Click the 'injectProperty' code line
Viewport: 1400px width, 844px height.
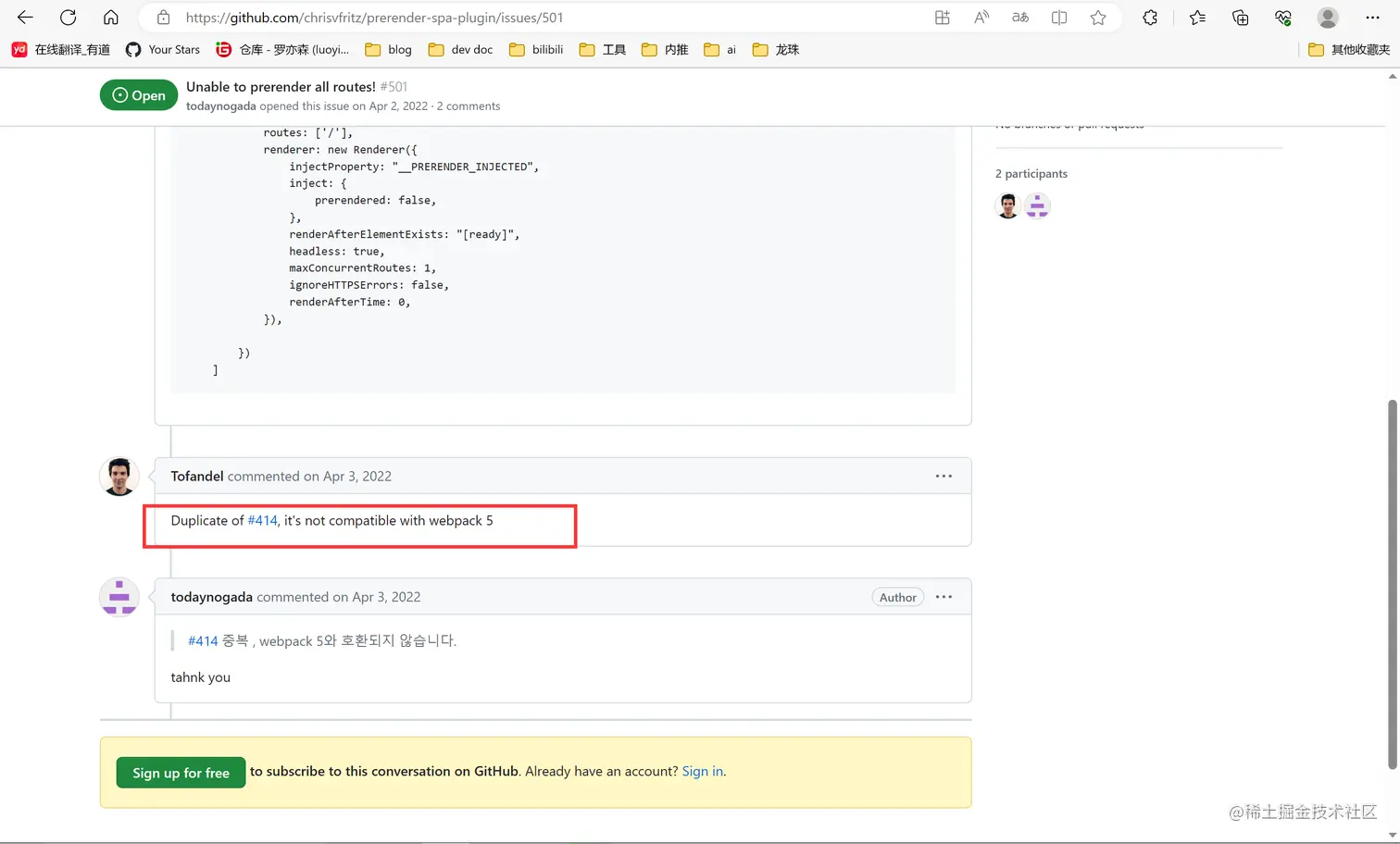point(414,168)
